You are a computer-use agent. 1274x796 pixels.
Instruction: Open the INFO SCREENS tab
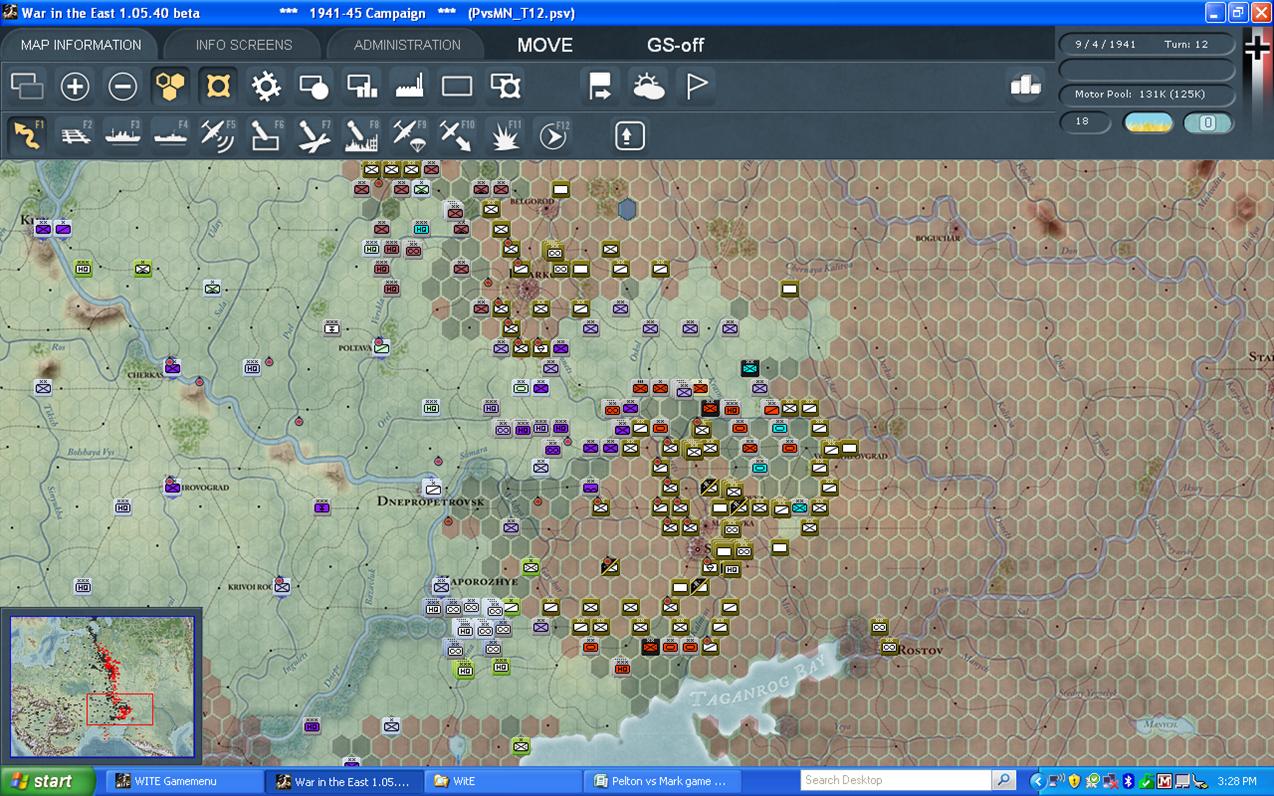coord(244,45)
